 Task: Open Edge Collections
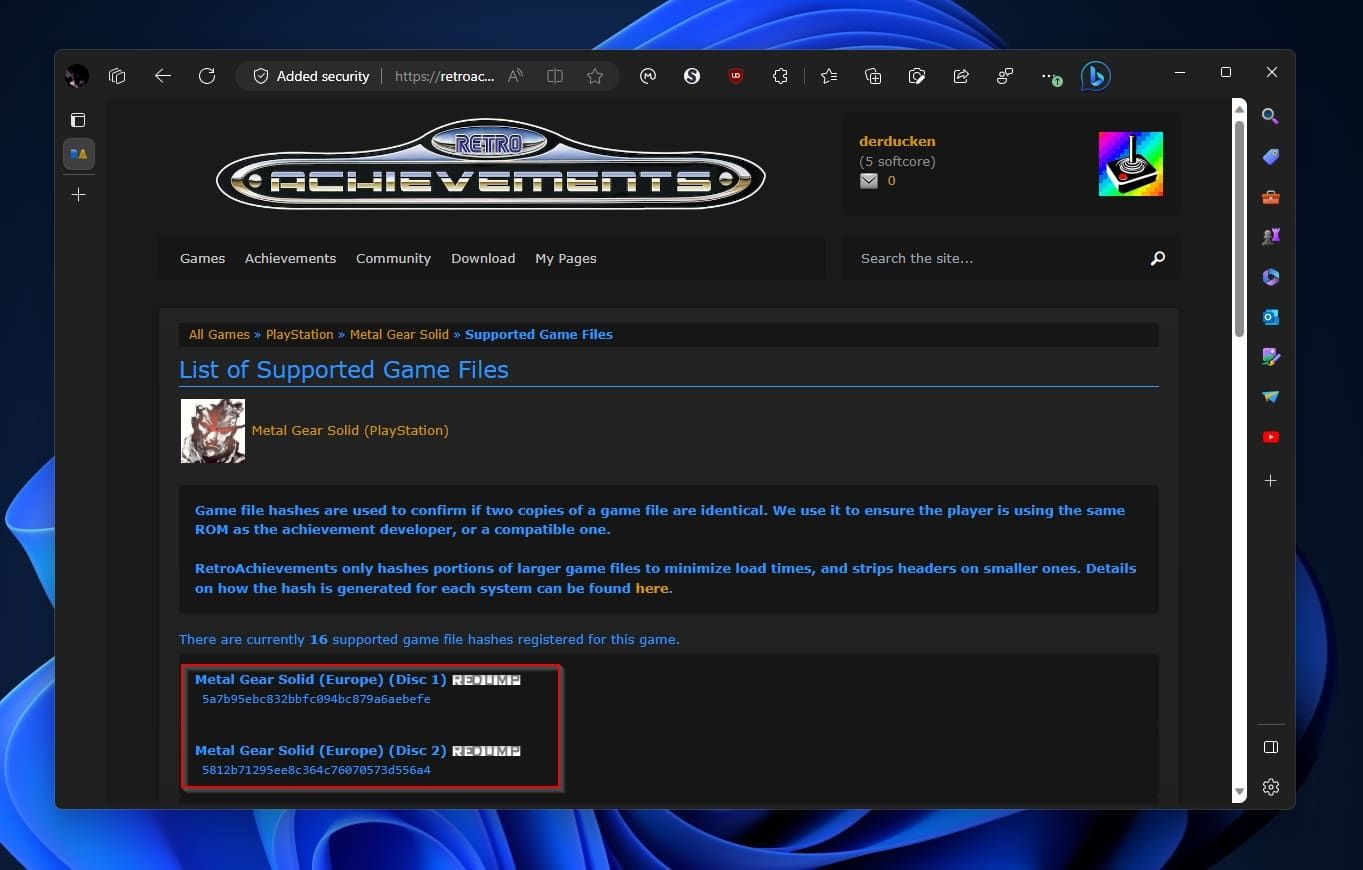tap(873, 76)
